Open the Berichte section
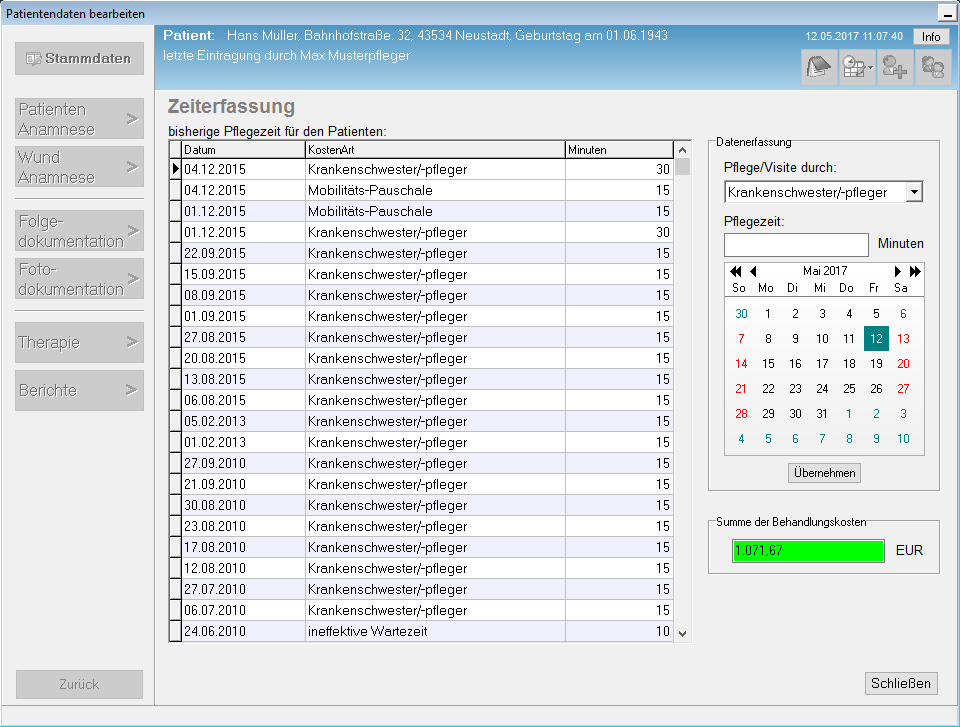The image size is (960, 727). tap(80, 390)
